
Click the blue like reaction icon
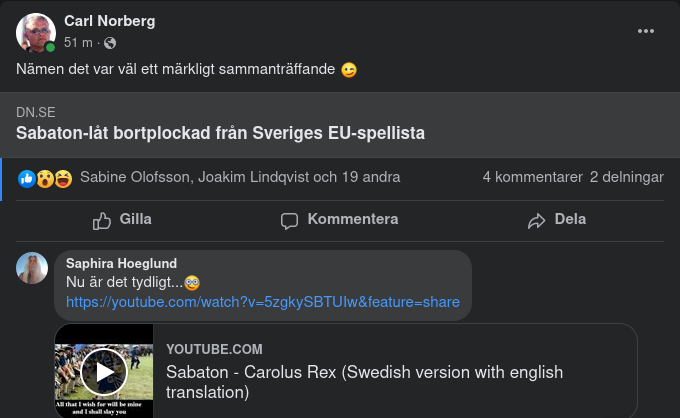pyautogui.click(x=27, y=178)
